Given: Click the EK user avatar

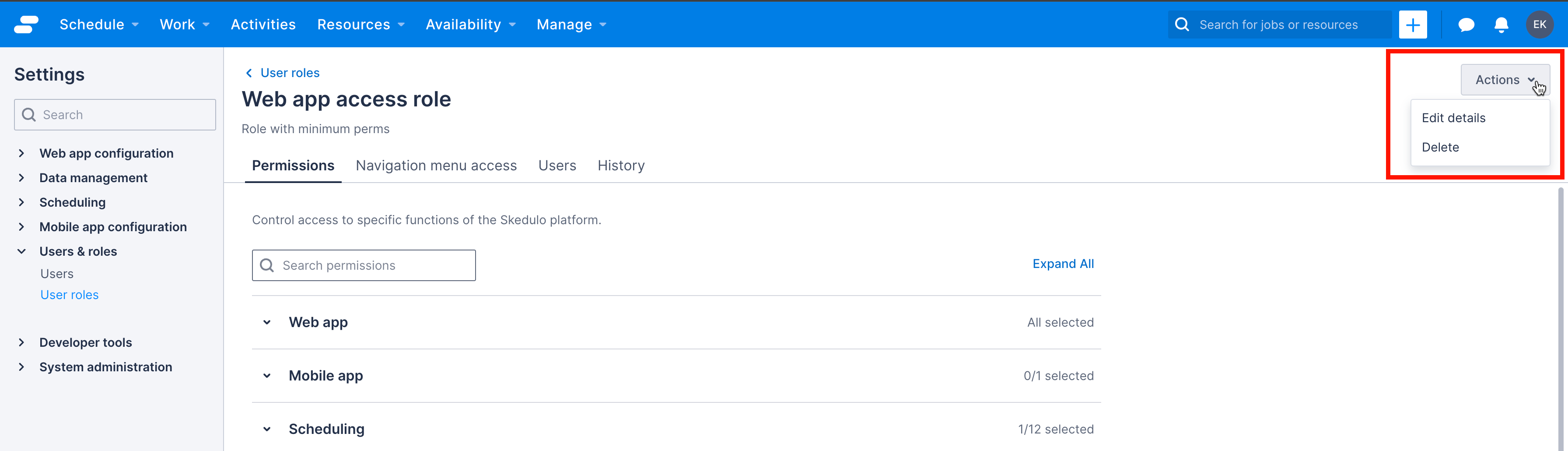Looking at the screenshot, I should click(1540, 25).
